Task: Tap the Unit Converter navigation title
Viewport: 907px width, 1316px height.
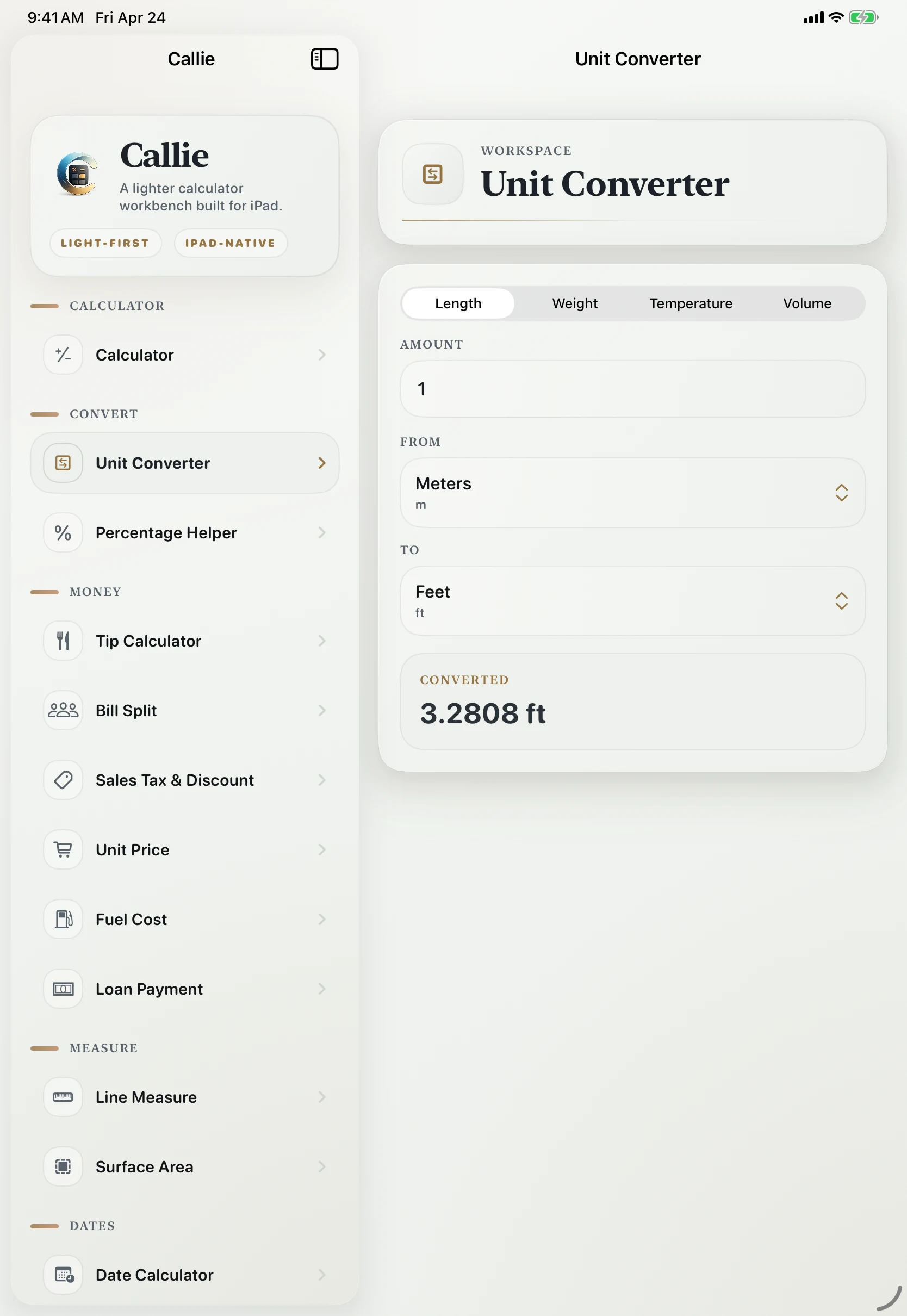Action: pos(638,59)
